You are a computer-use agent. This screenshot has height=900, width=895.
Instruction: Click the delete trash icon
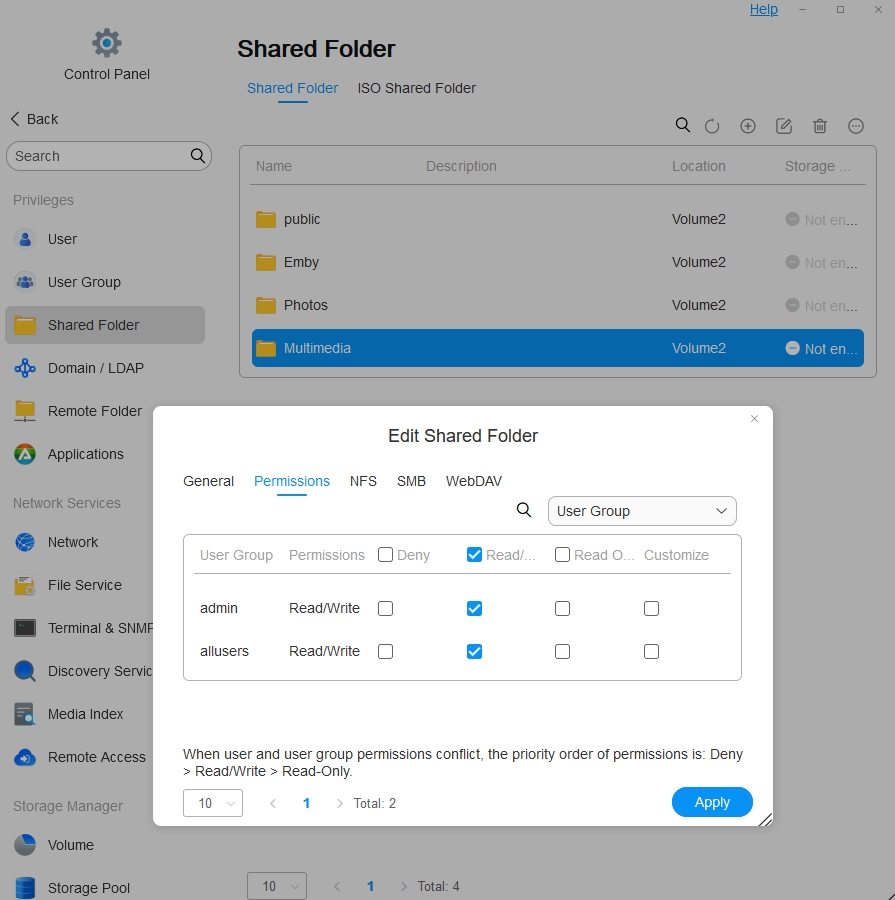820,126
